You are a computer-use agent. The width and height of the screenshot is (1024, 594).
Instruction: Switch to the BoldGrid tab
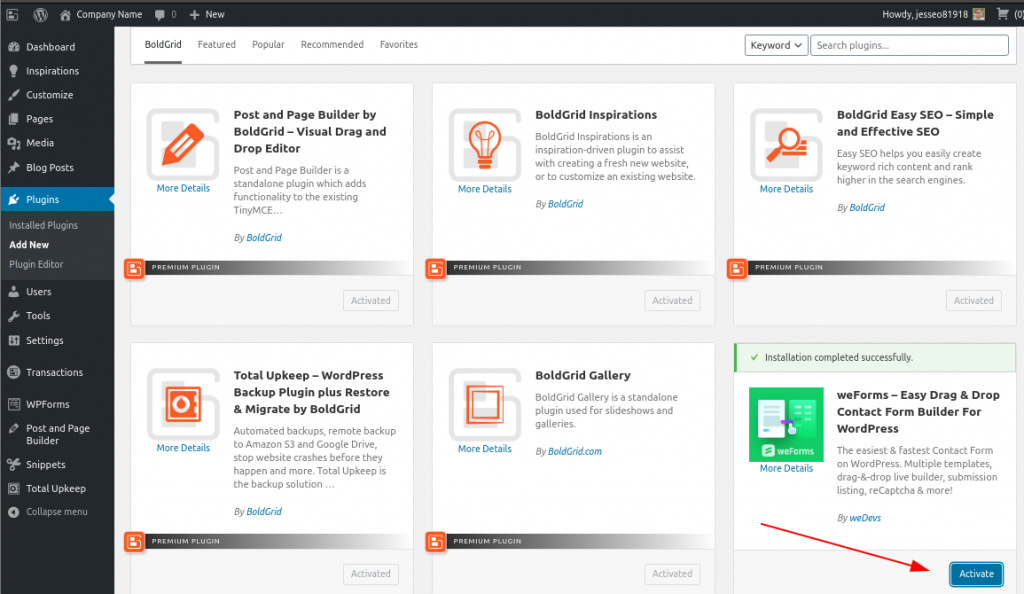tap(163, 44)
